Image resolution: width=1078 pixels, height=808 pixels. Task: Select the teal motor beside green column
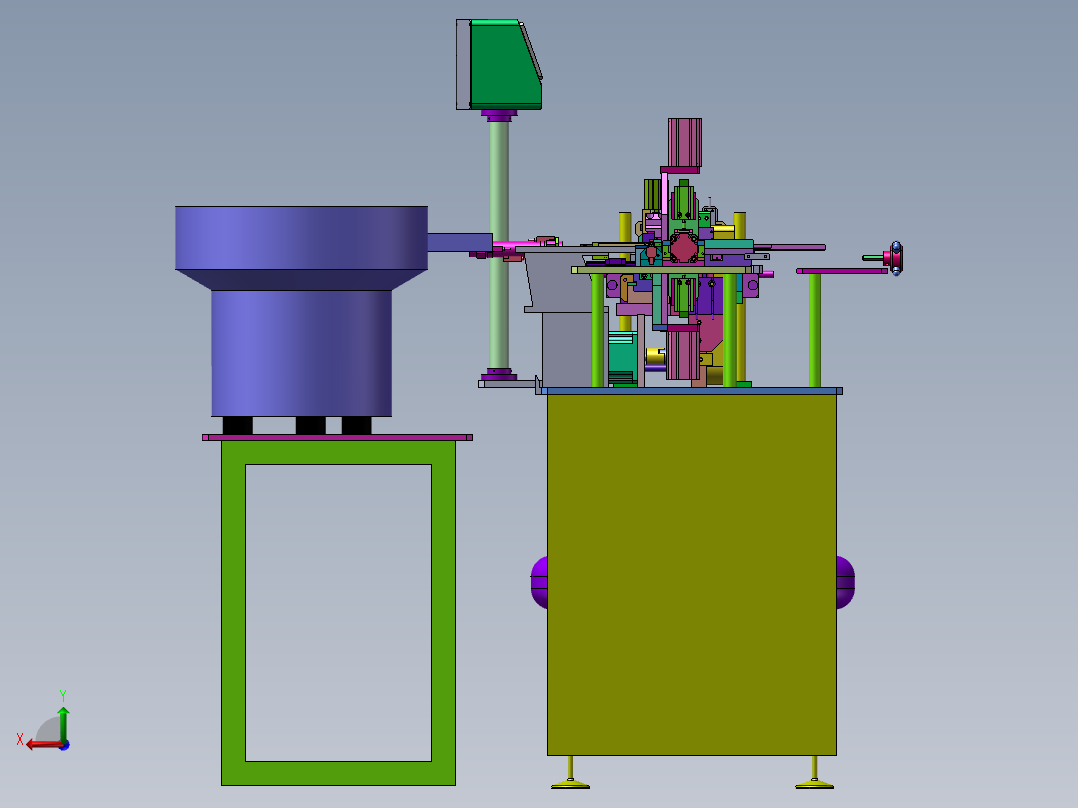622,359
